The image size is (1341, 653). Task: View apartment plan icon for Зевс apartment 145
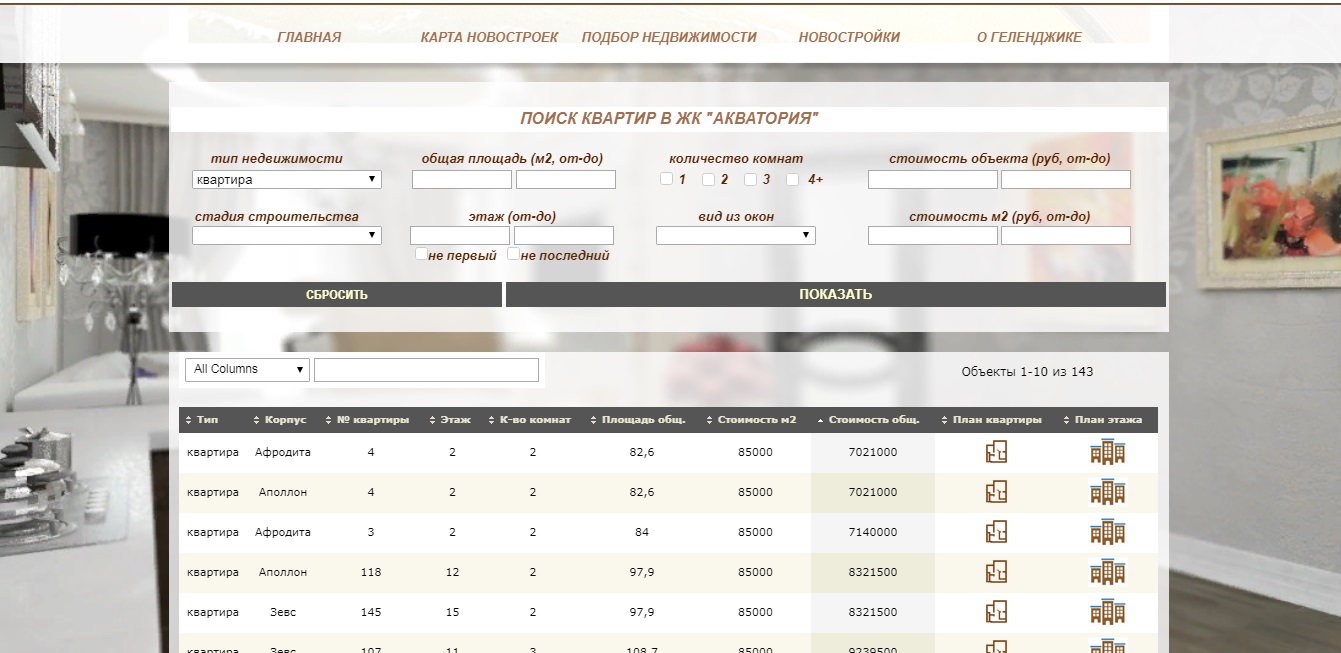click(x=996, y=612)
